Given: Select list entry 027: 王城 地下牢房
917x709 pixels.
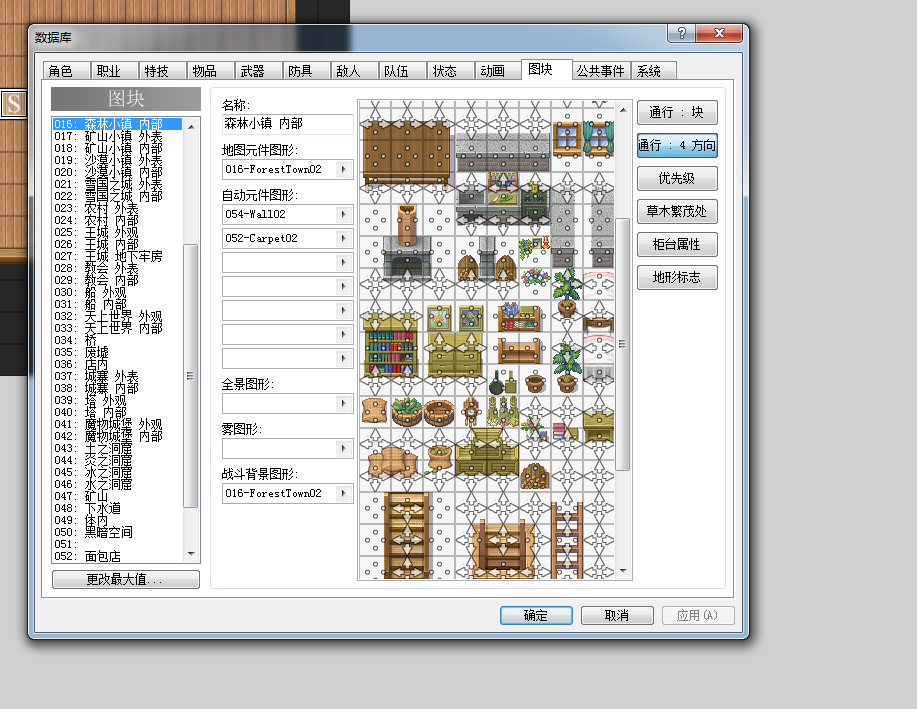Looking at the screenshot, I should [x=117, y=256].
